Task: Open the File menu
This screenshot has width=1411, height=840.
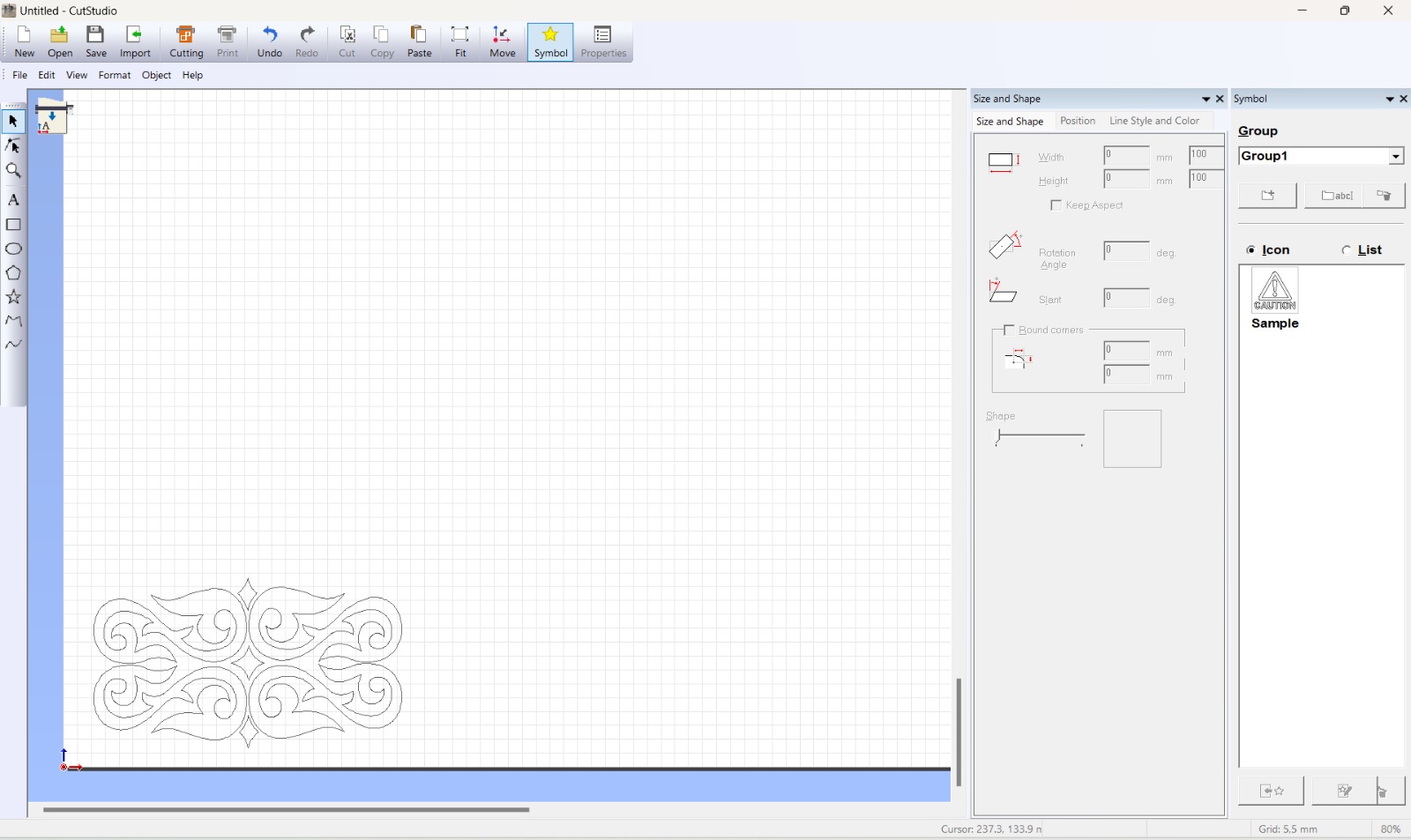Action: tap(19, 76)
